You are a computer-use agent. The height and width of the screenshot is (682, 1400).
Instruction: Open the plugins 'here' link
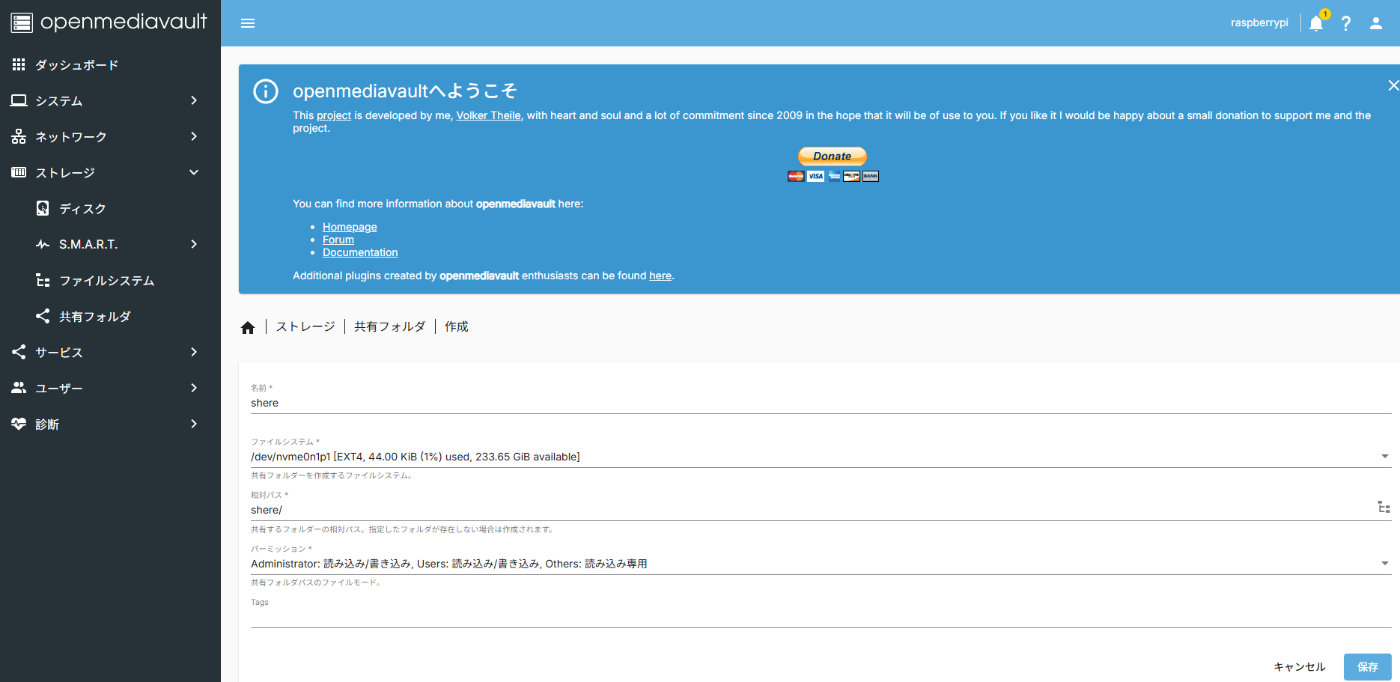point(660,275)
